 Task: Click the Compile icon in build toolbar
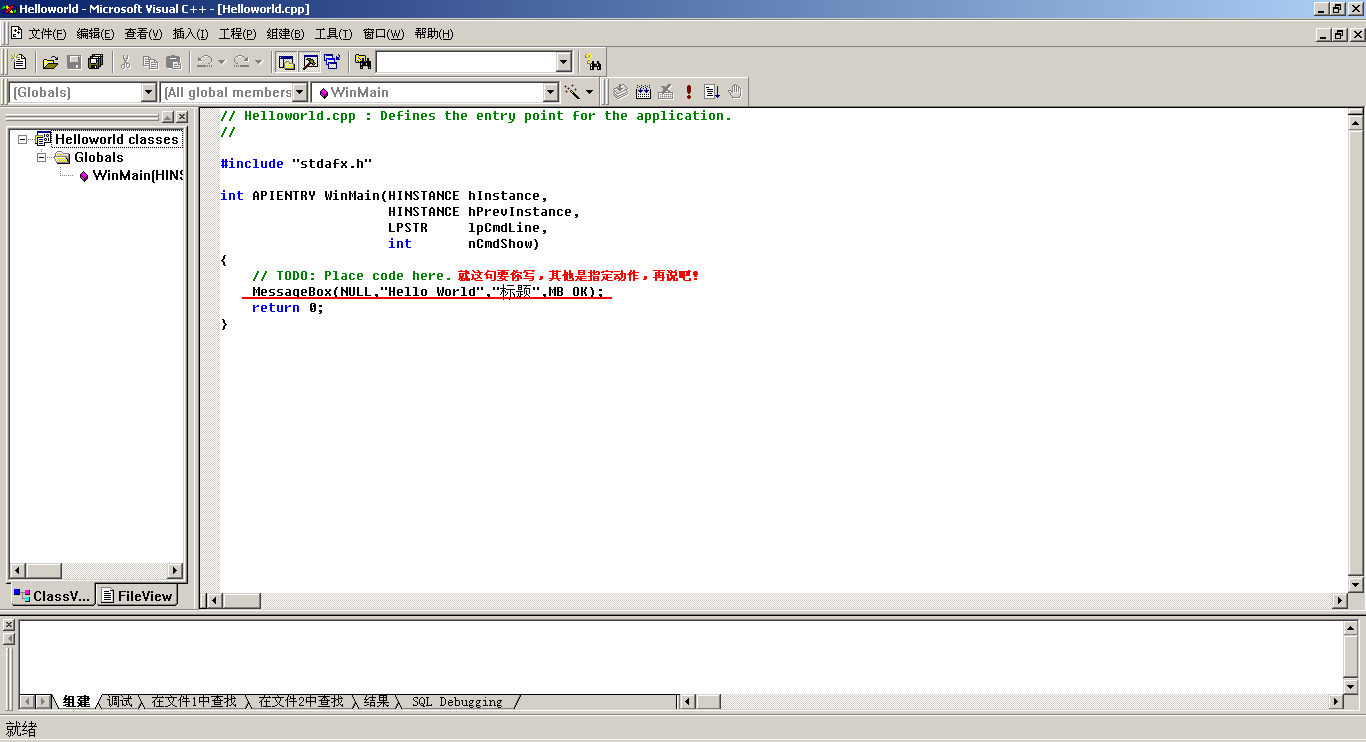click(621, 92)
